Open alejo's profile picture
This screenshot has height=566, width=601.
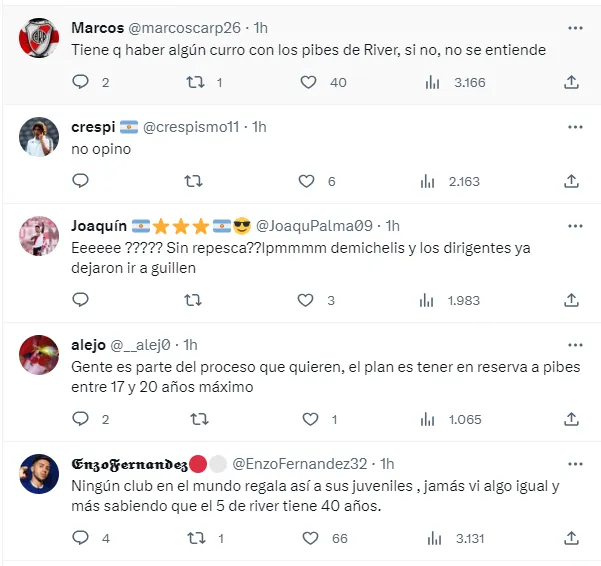coord(39,354)
